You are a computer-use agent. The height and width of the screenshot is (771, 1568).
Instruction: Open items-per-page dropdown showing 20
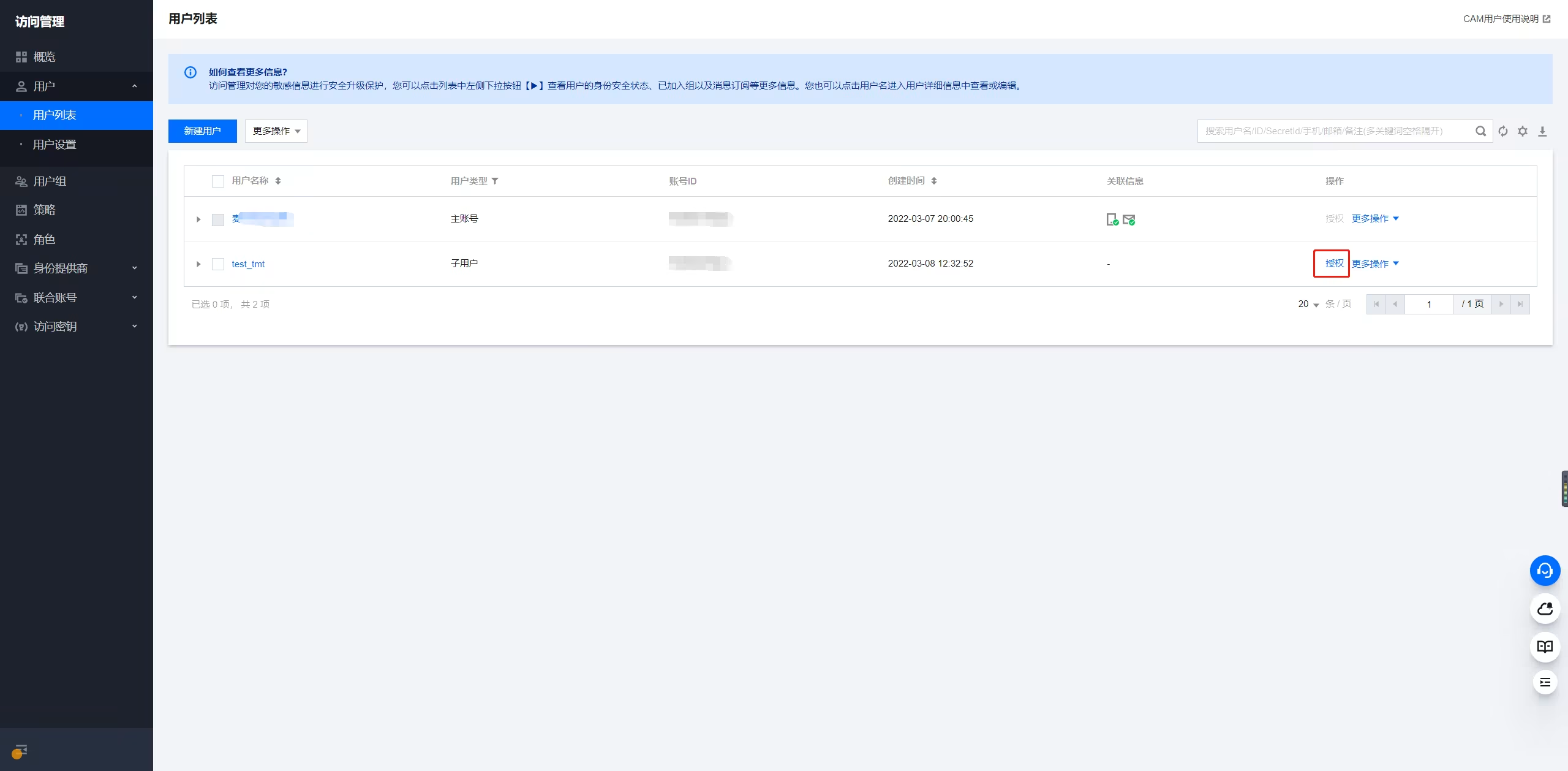coord(1308,304)
